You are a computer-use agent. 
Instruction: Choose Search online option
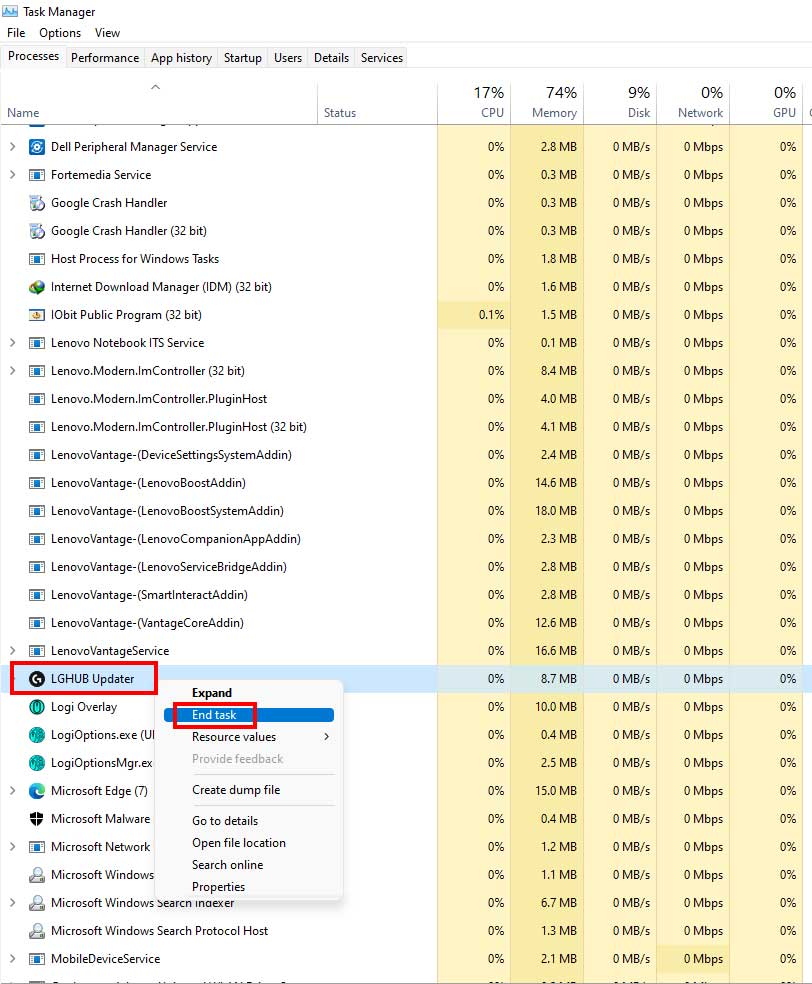[x=227, y=865]
